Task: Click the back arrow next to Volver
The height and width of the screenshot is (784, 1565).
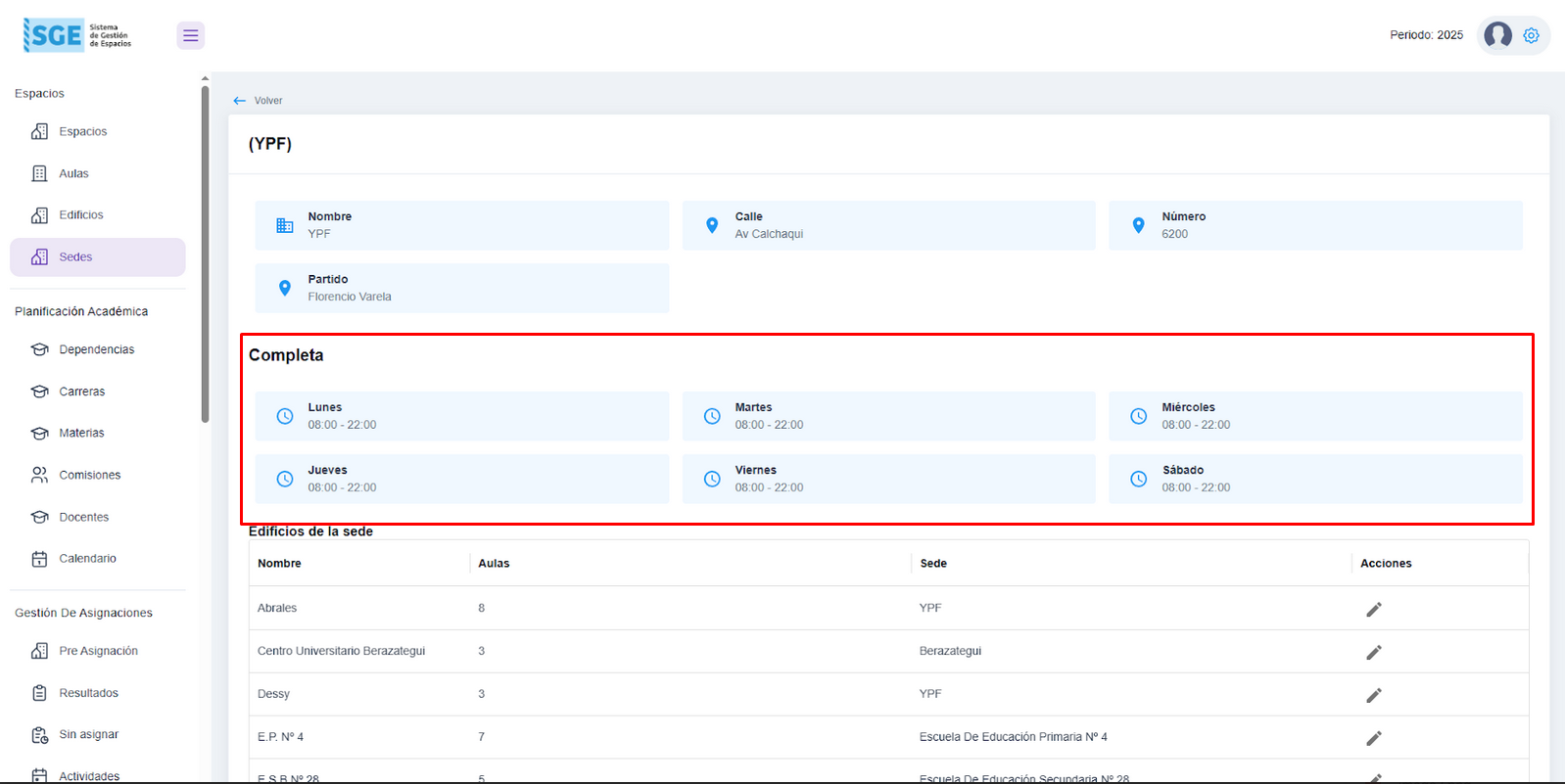Action: pos(239,101)
